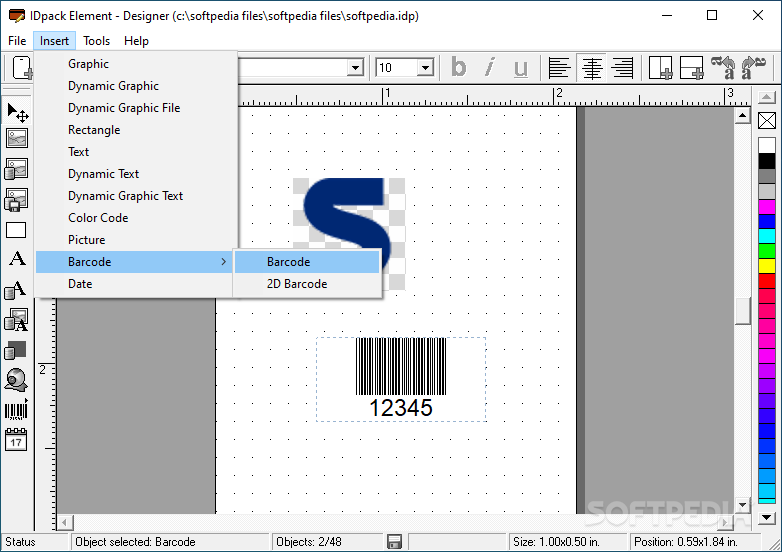Activate the Dynamic Text tool icon
The height and width of the screenshot is (552, 782).
15,290
